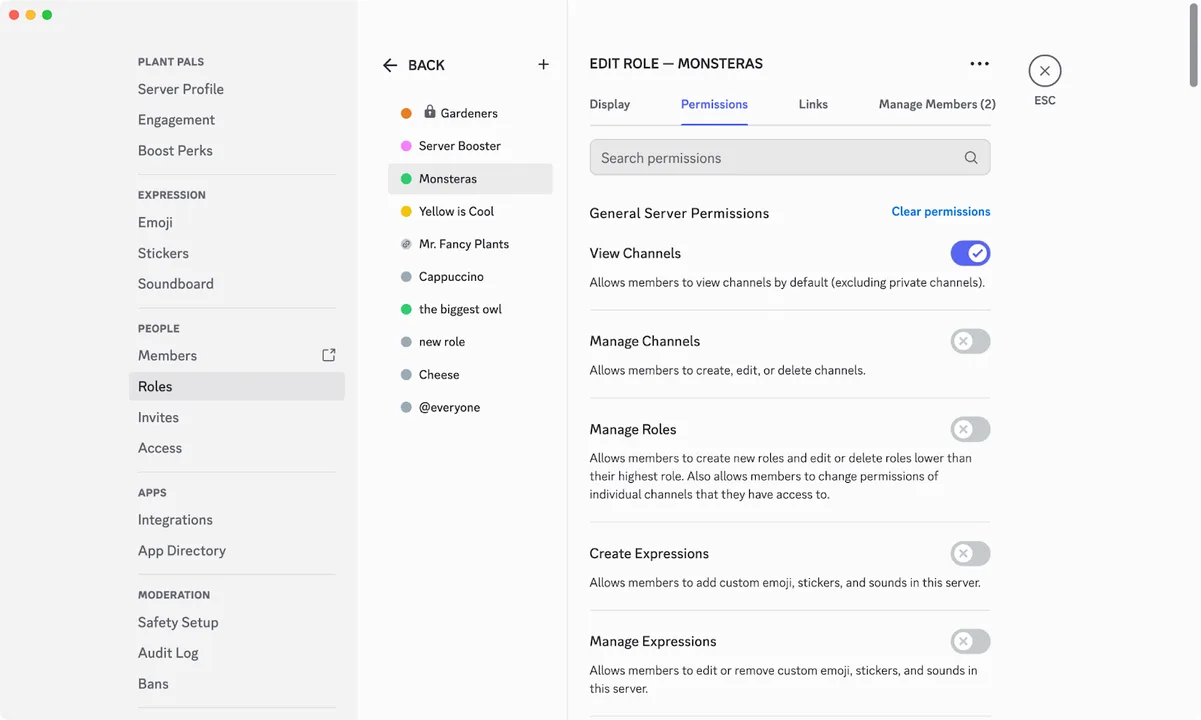This screenshot has height=720, width=1201.
Task: Focus the Search permissions field
Action: pyautogui.click(x=790, y=158)
